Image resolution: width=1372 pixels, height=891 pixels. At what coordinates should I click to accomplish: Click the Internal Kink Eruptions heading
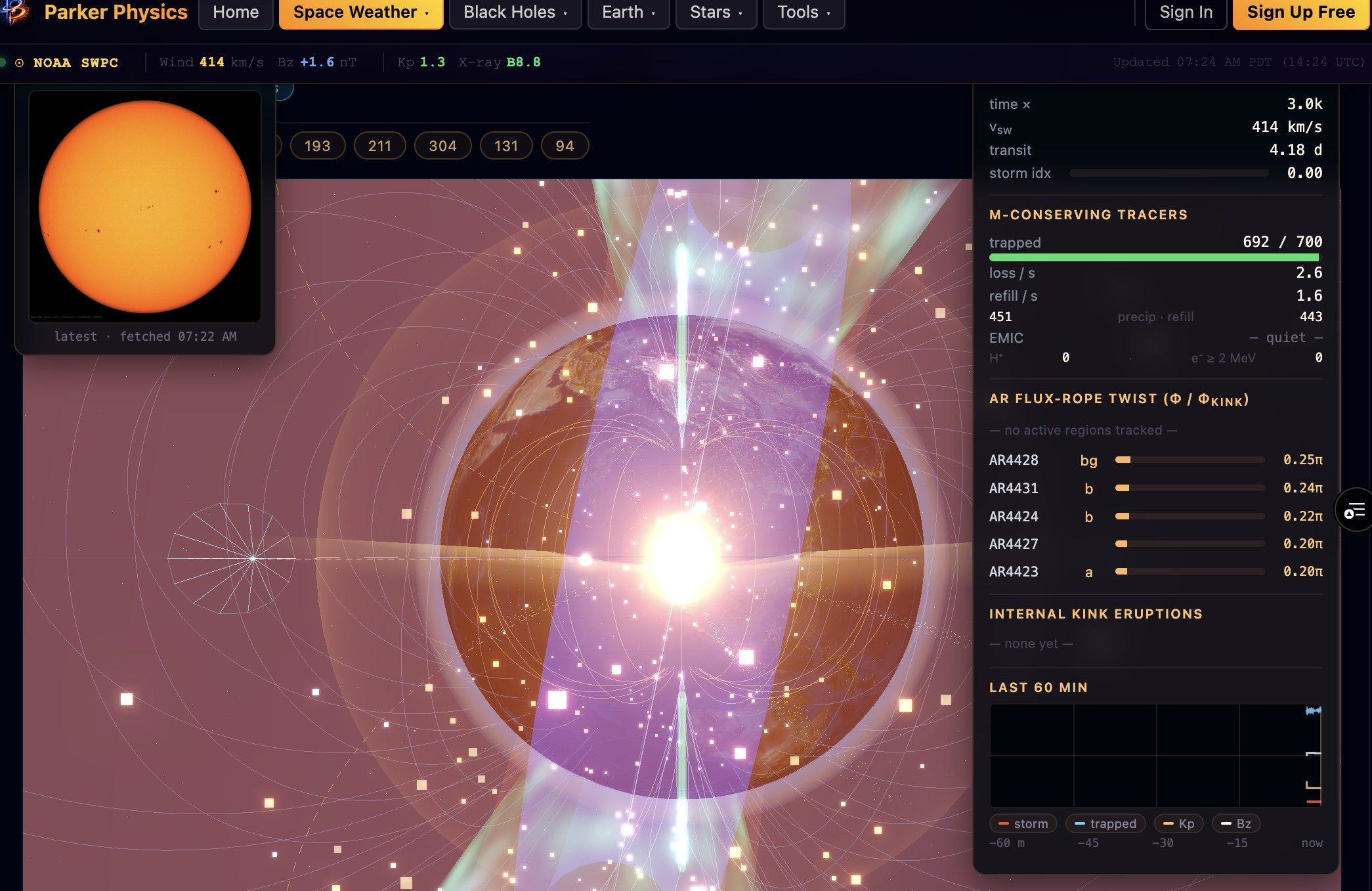(x=1096, y=614)
